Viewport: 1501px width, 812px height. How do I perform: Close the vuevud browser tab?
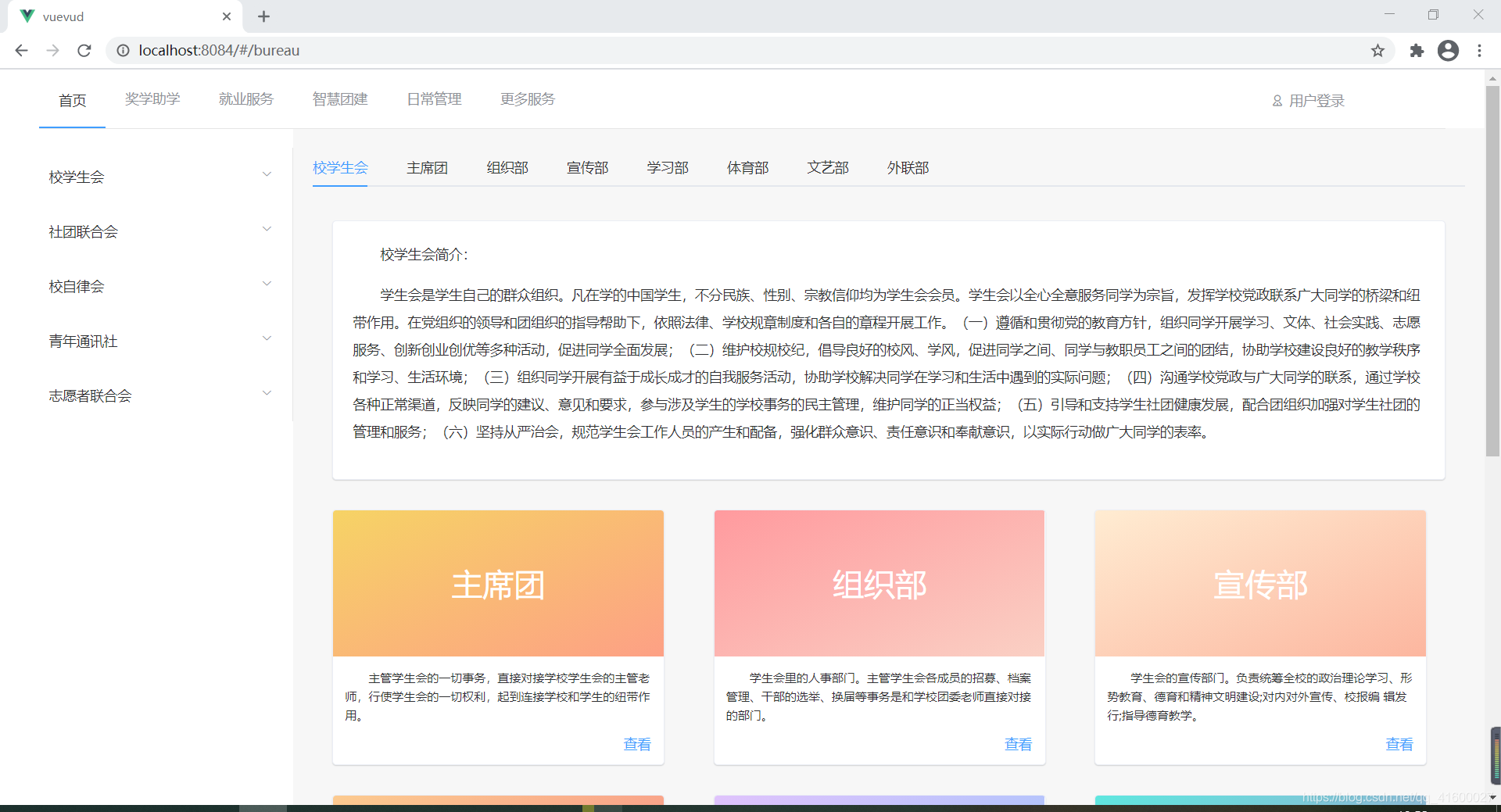coord(227,16)
